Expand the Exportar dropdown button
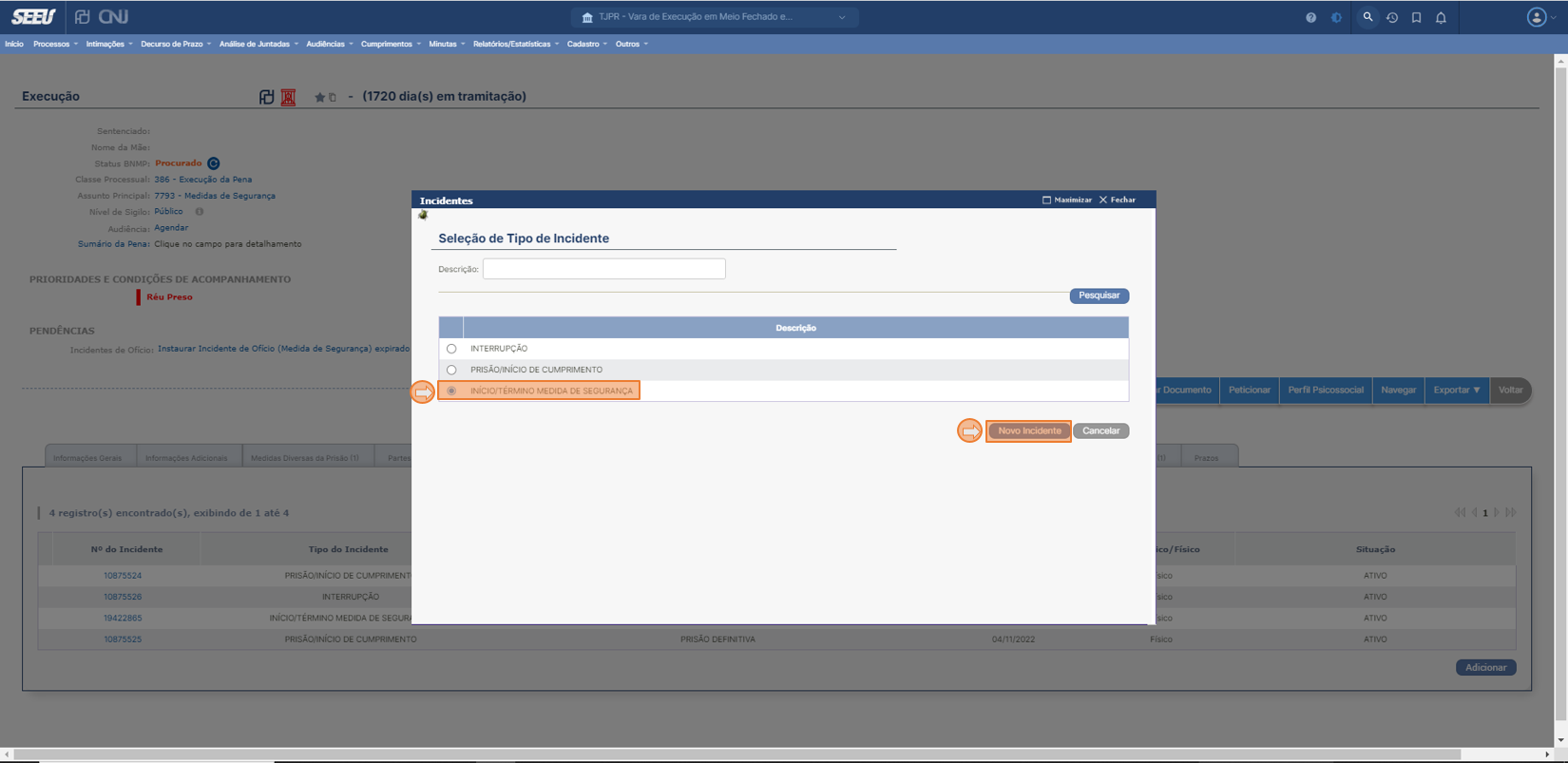Image resolution: width=1568 pixels, height=763 pixels. (x=1457, y=390)
